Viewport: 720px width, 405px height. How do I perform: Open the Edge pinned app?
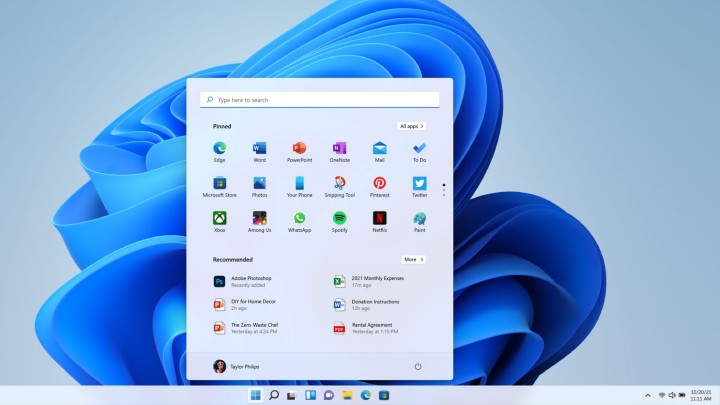click(219, 152)
